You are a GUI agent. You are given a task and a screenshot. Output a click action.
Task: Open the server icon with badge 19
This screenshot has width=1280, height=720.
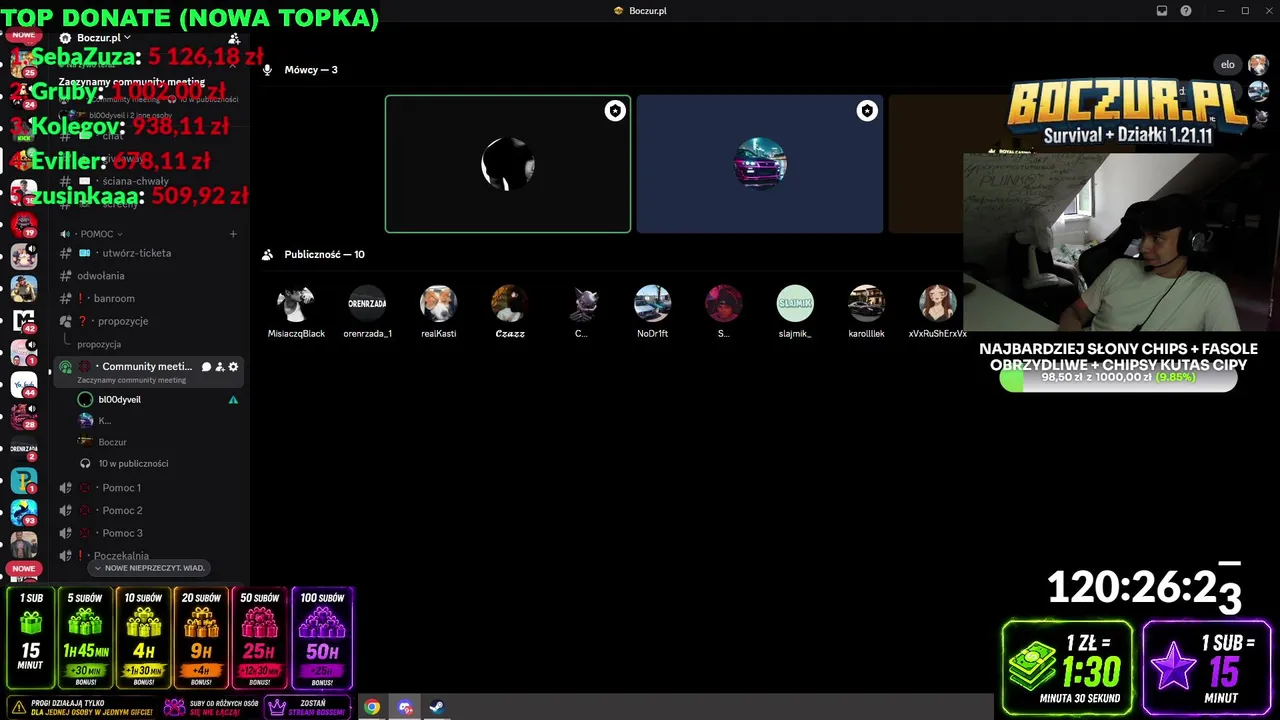(x=24, y=224)
